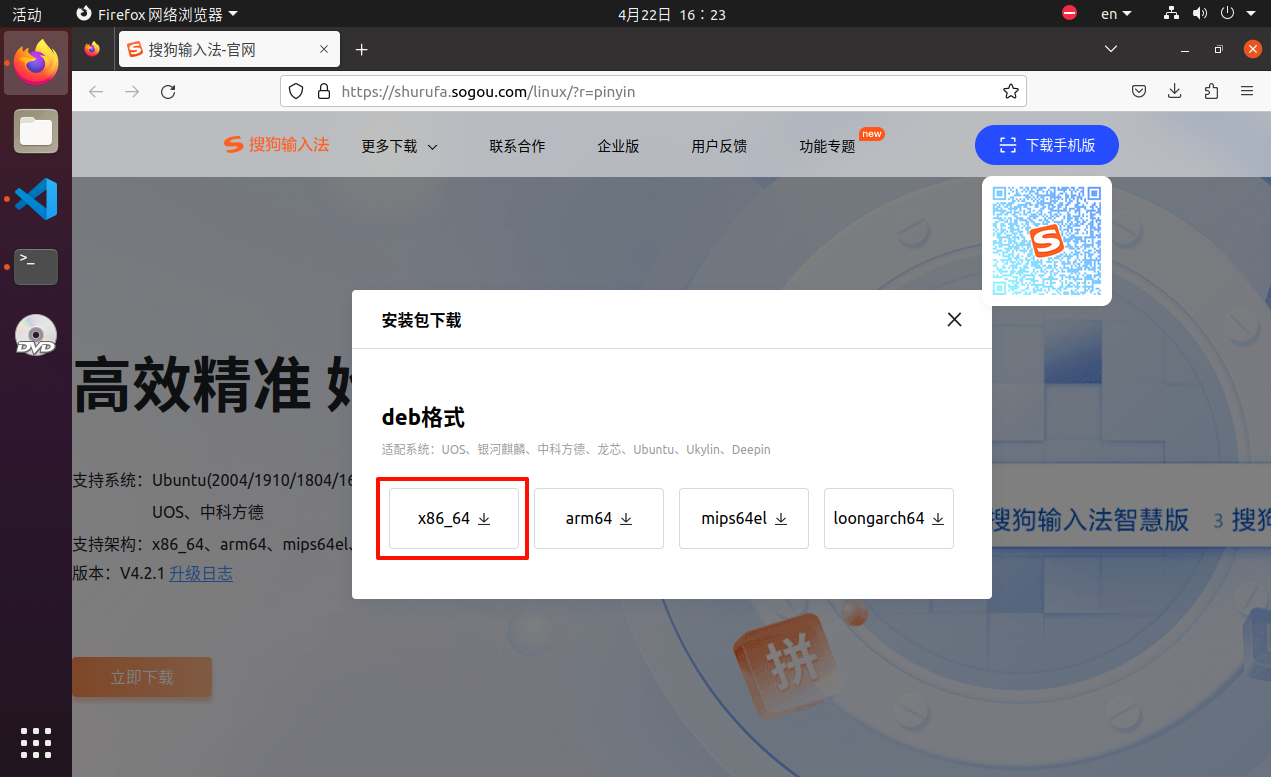Open tracking protection shield icon
Image resolution: width=1271 pixels, height=777 pixels.
click(x=296, y=92)
